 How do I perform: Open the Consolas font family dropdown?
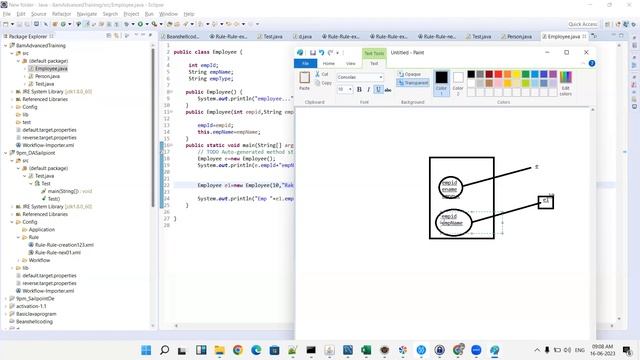tap(382, 77)
